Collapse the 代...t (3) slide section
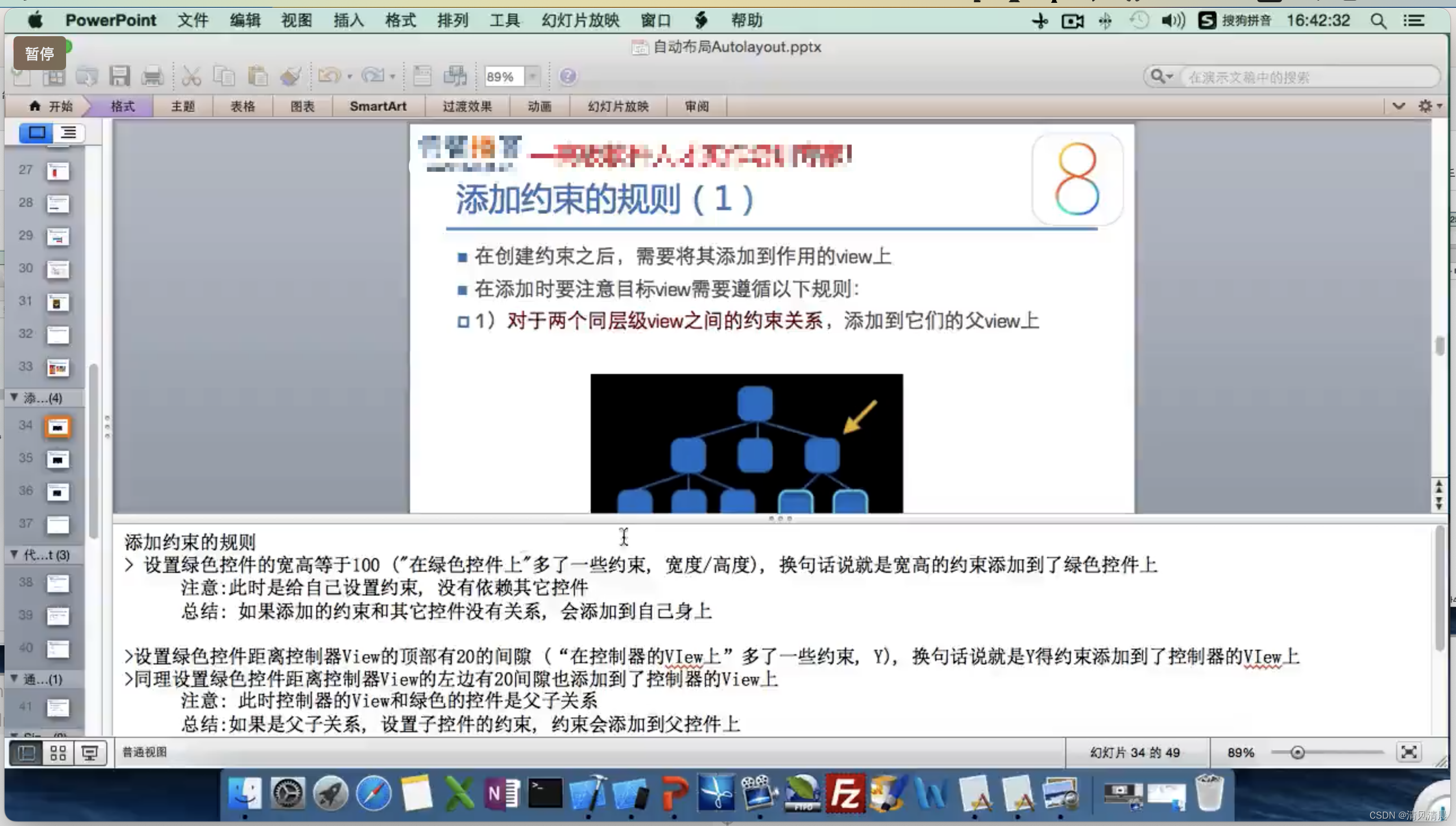The height and width of the screenshot is (826, 1456). pyautogui.click(x=14, y=554)
